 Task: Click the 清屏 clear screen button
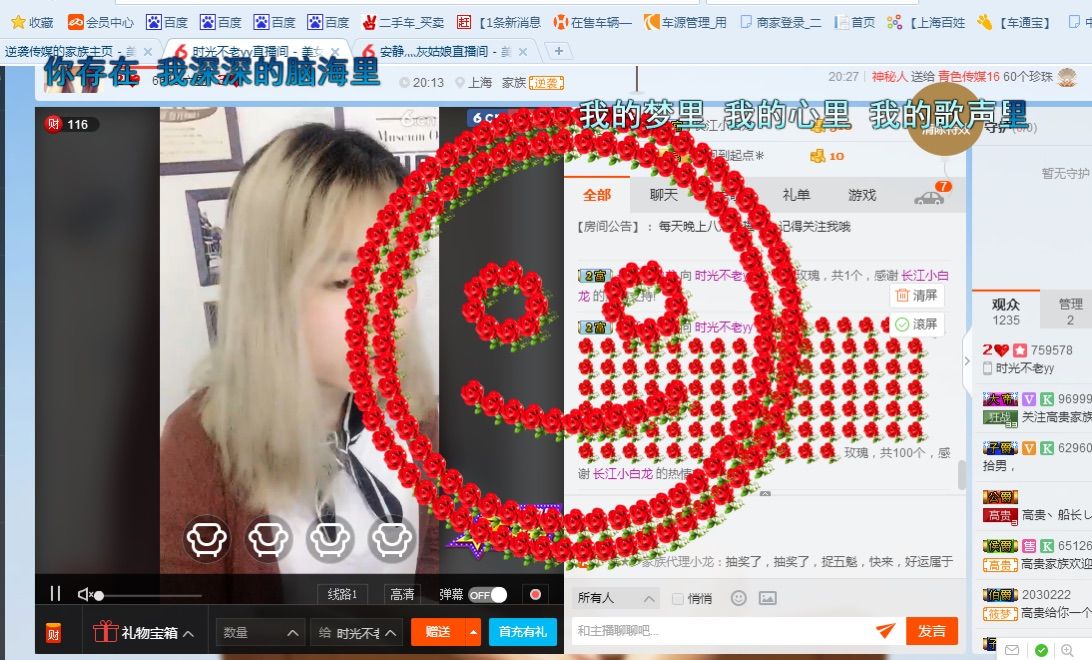point(917,295)
